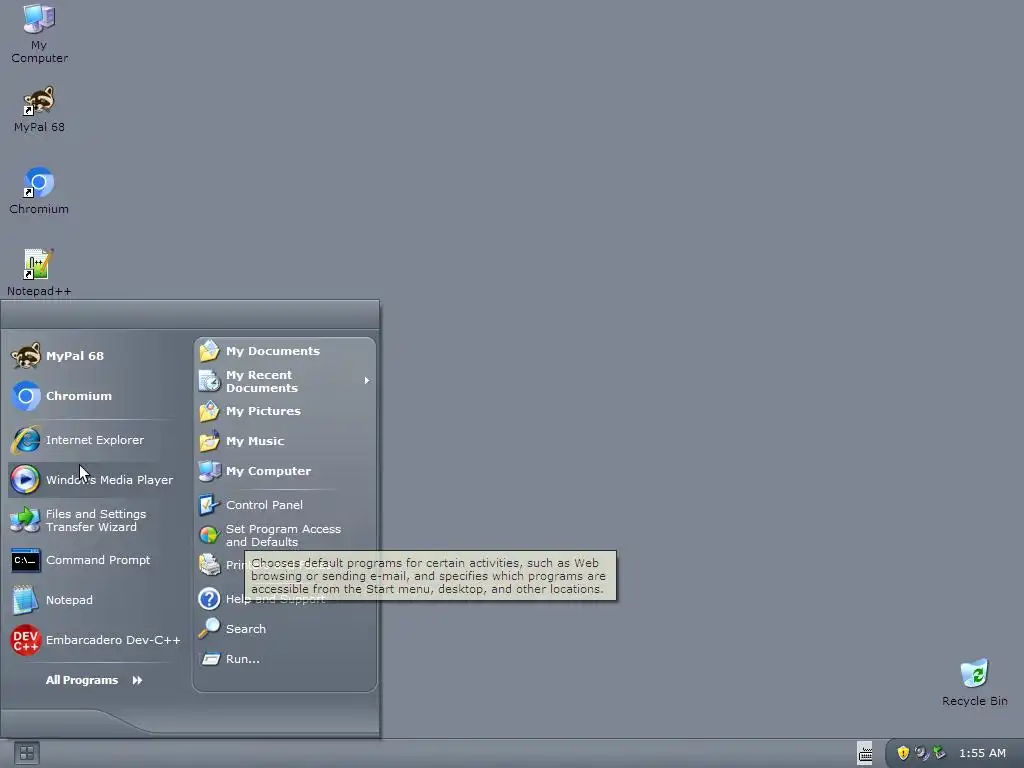
Task: Start Windows Media Player from the Start menu
Action: (x=91, y=480)
